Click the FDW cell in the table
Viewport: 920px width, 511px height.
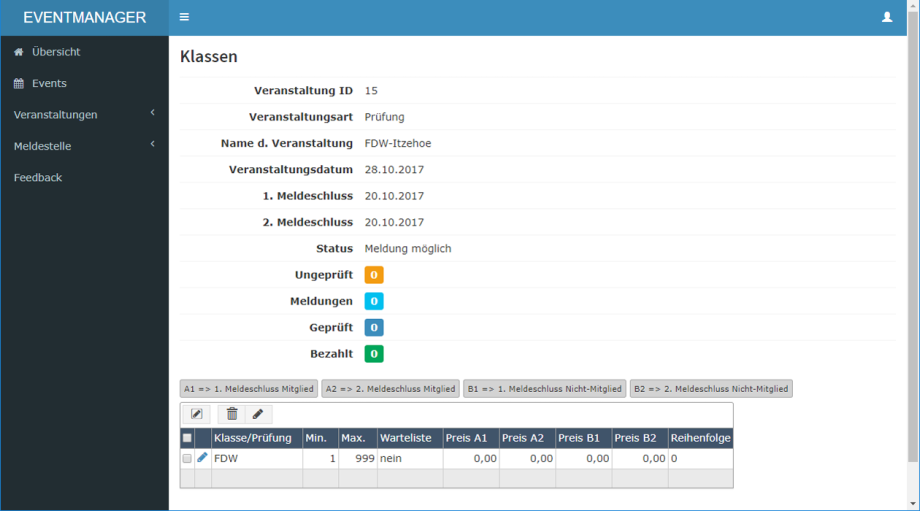(257, 458)
